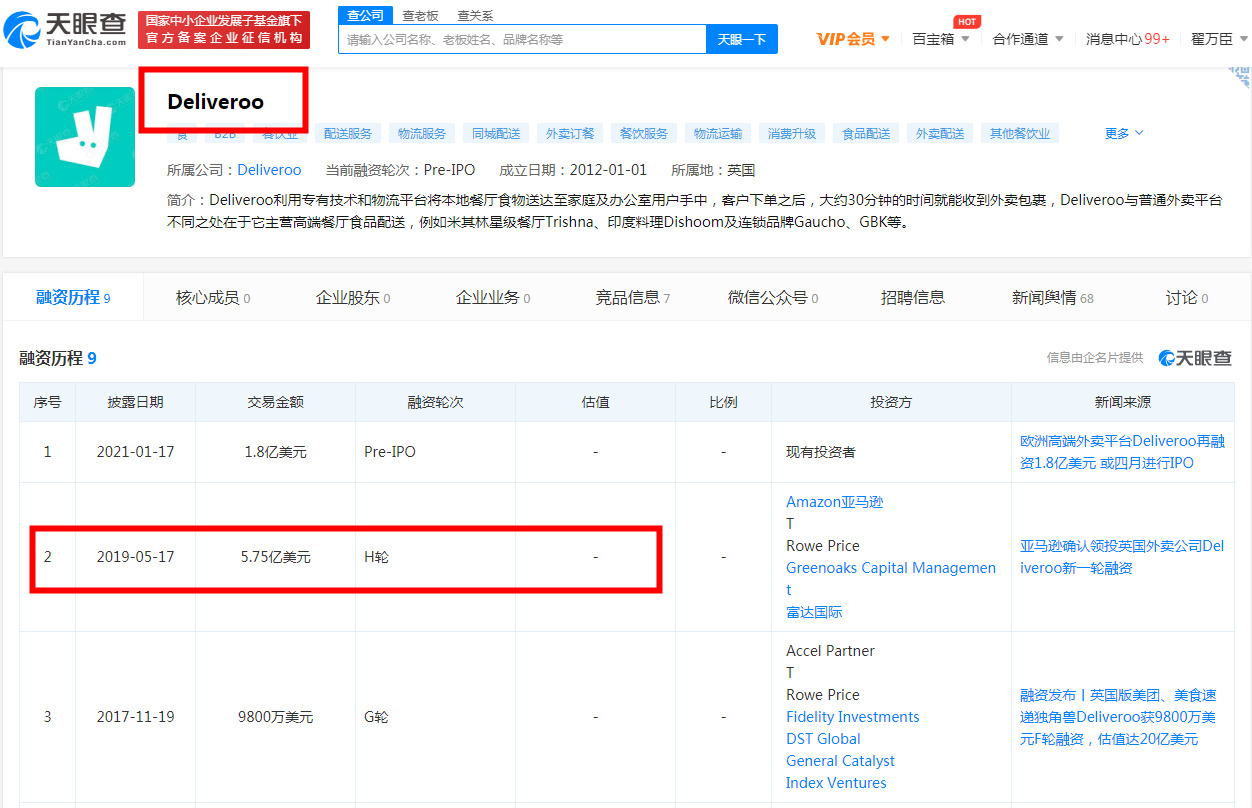This screenshot has height=808, width=1252.
Task: Switch to the 企业业务 tab
Action: coord(493,297)
